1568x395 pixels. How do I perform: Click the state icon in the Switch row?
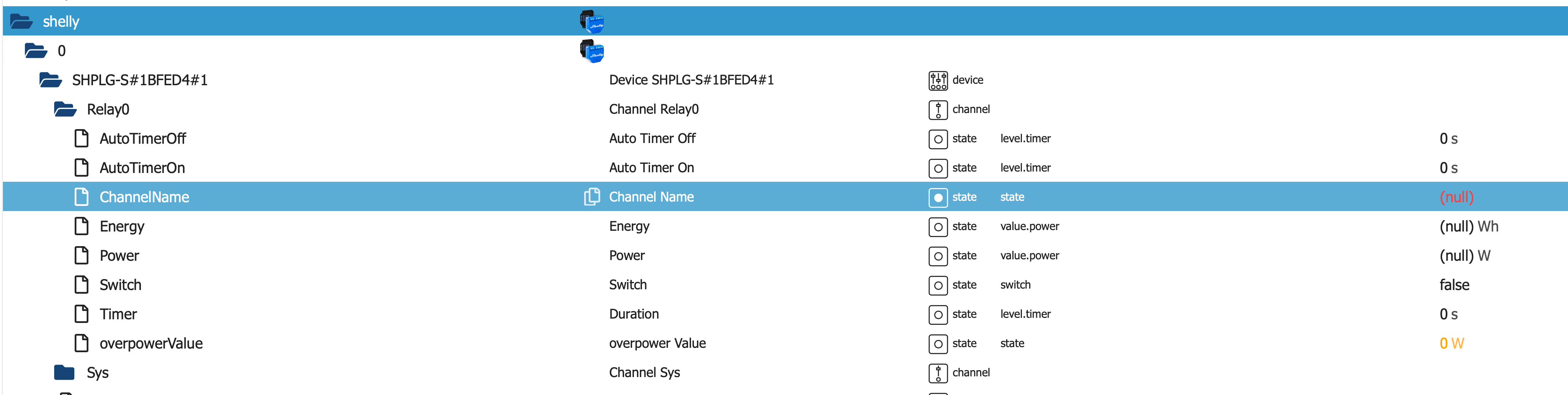(x=937, y=285)
